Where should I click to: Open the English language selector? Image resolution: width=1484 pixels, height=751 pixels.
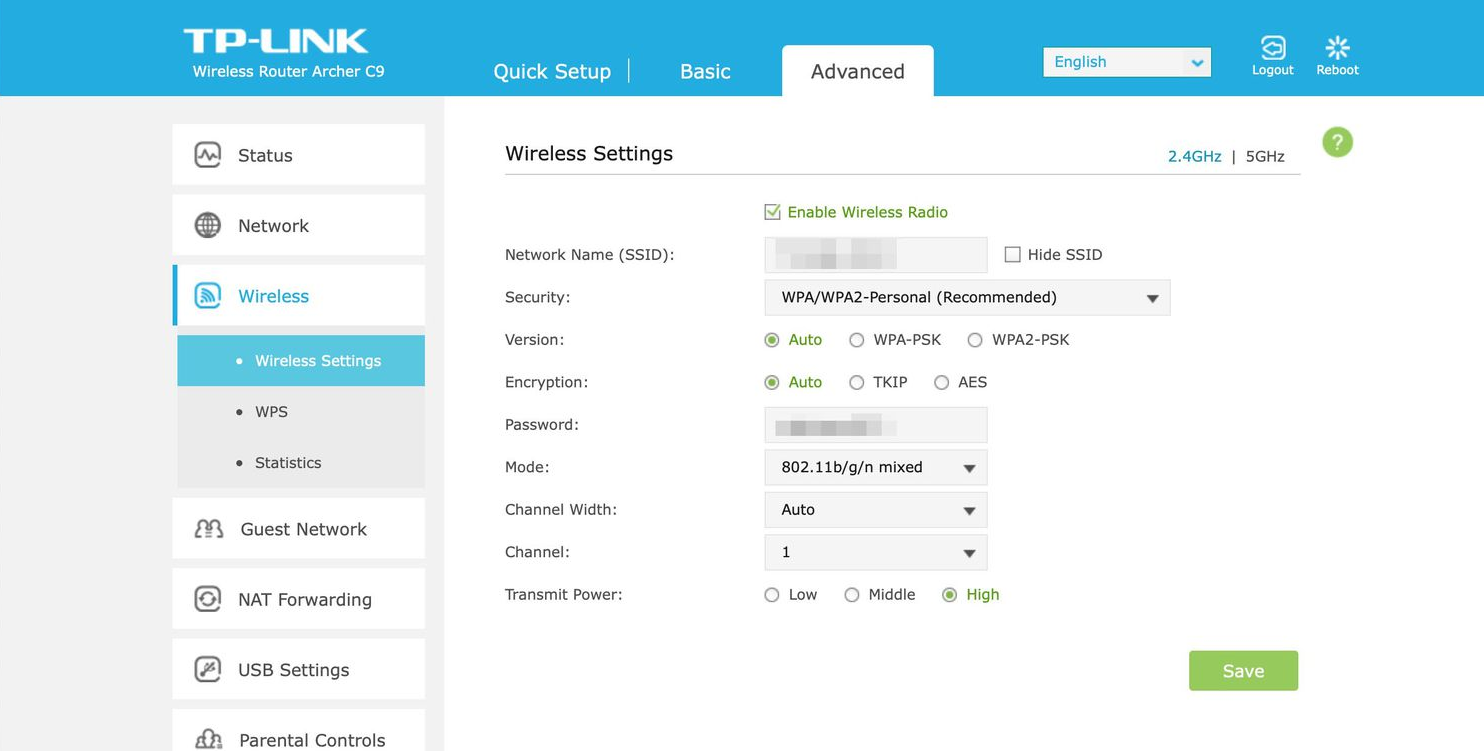1126,62
